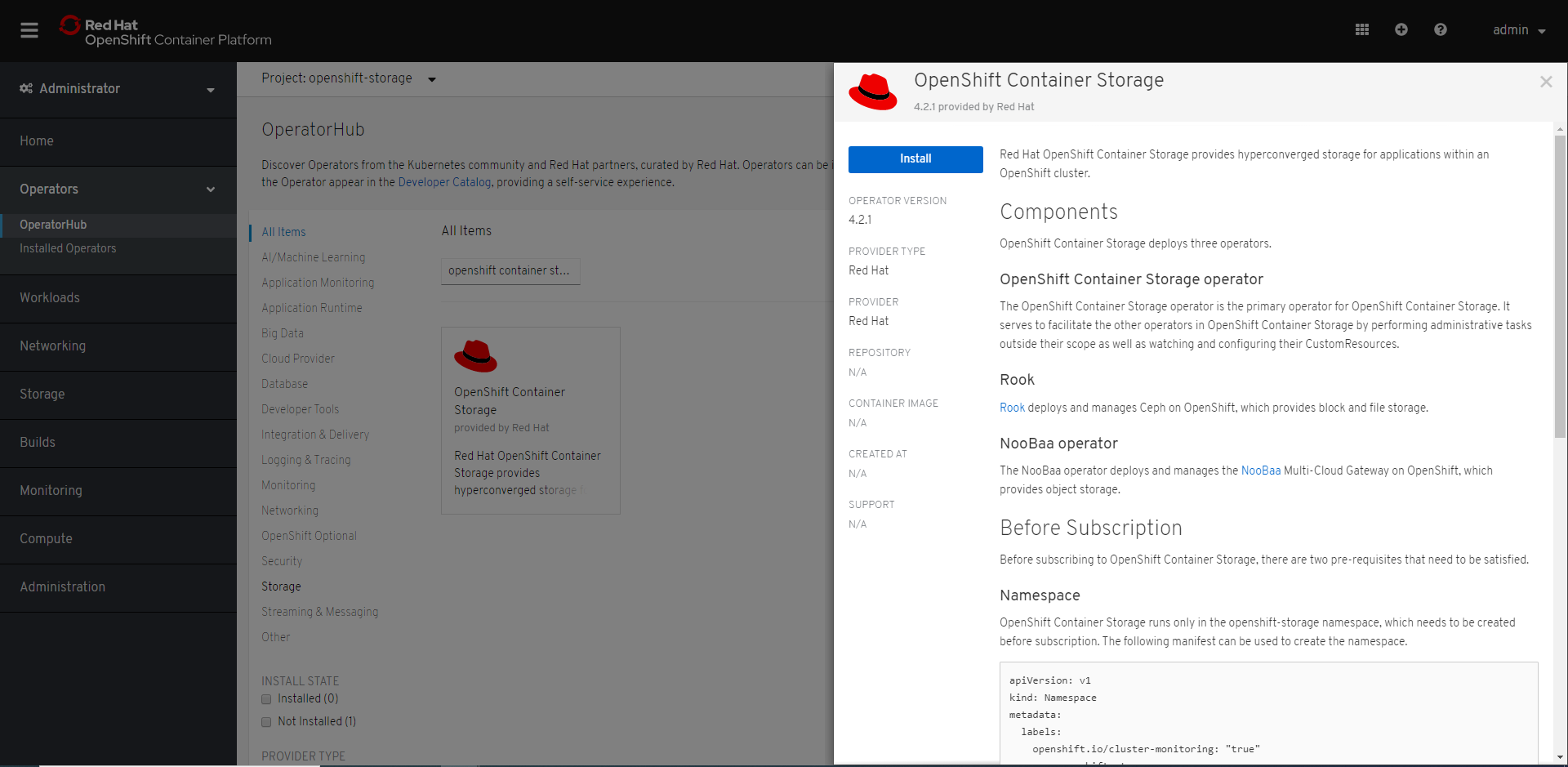Select the Storage category filter
Image resolution: width=1568 pixels, height=767 pixels.
[281, 586]
